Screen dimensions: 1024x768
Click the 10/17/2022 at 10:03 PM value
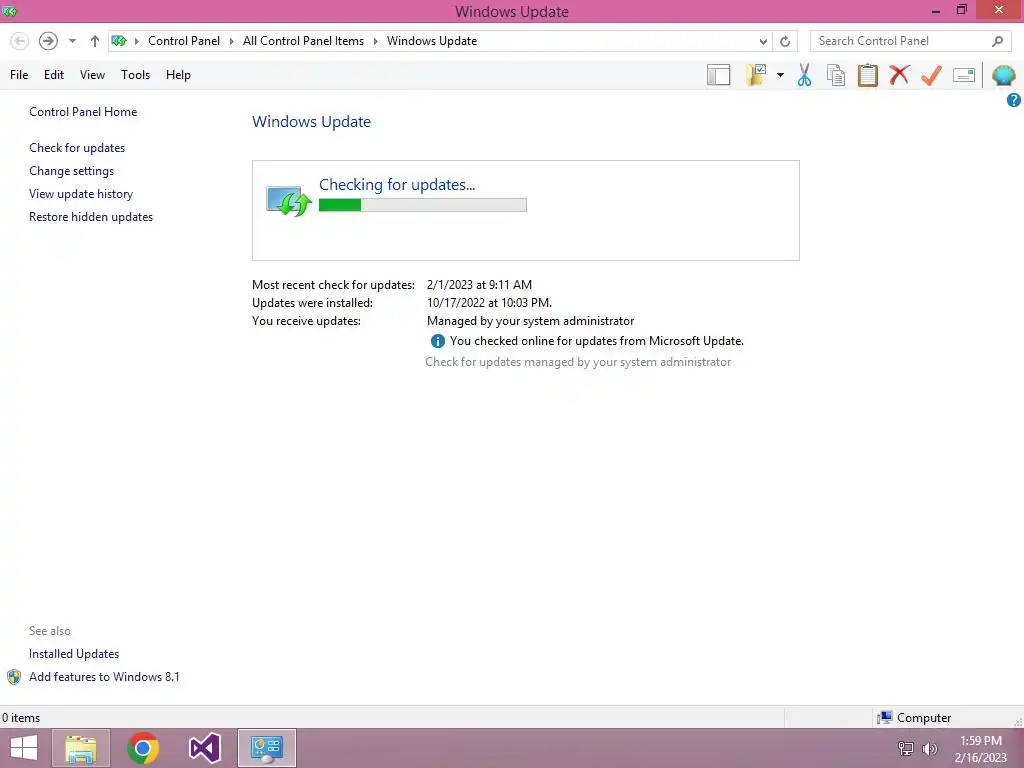[x=489, y=303]
